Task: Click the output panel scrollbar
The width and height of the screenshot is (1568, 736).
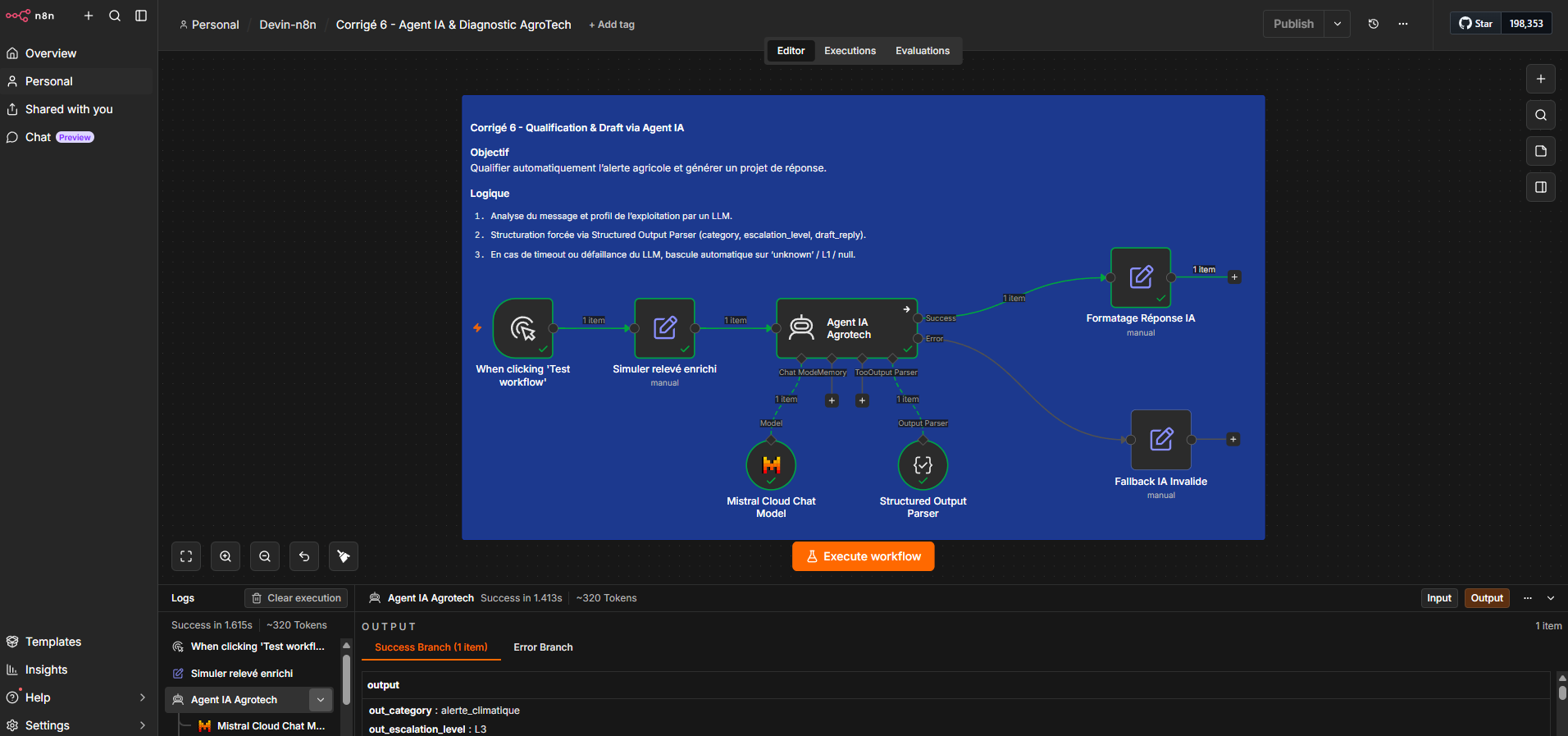Action: (x=1562, y=693)
